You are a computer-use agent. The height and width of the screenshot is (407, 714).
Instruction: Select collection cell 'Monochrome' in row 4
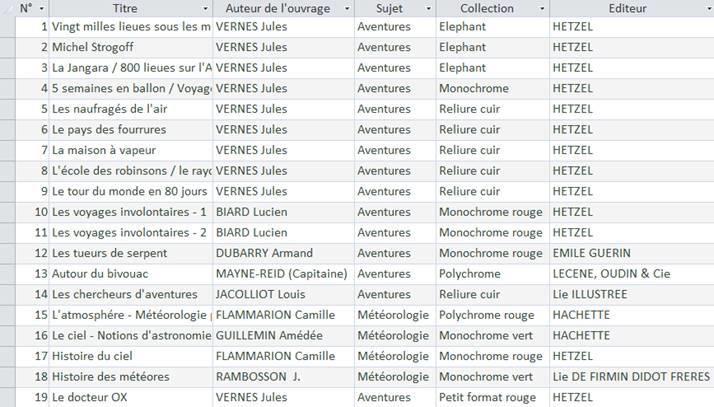tap(493, 88)
